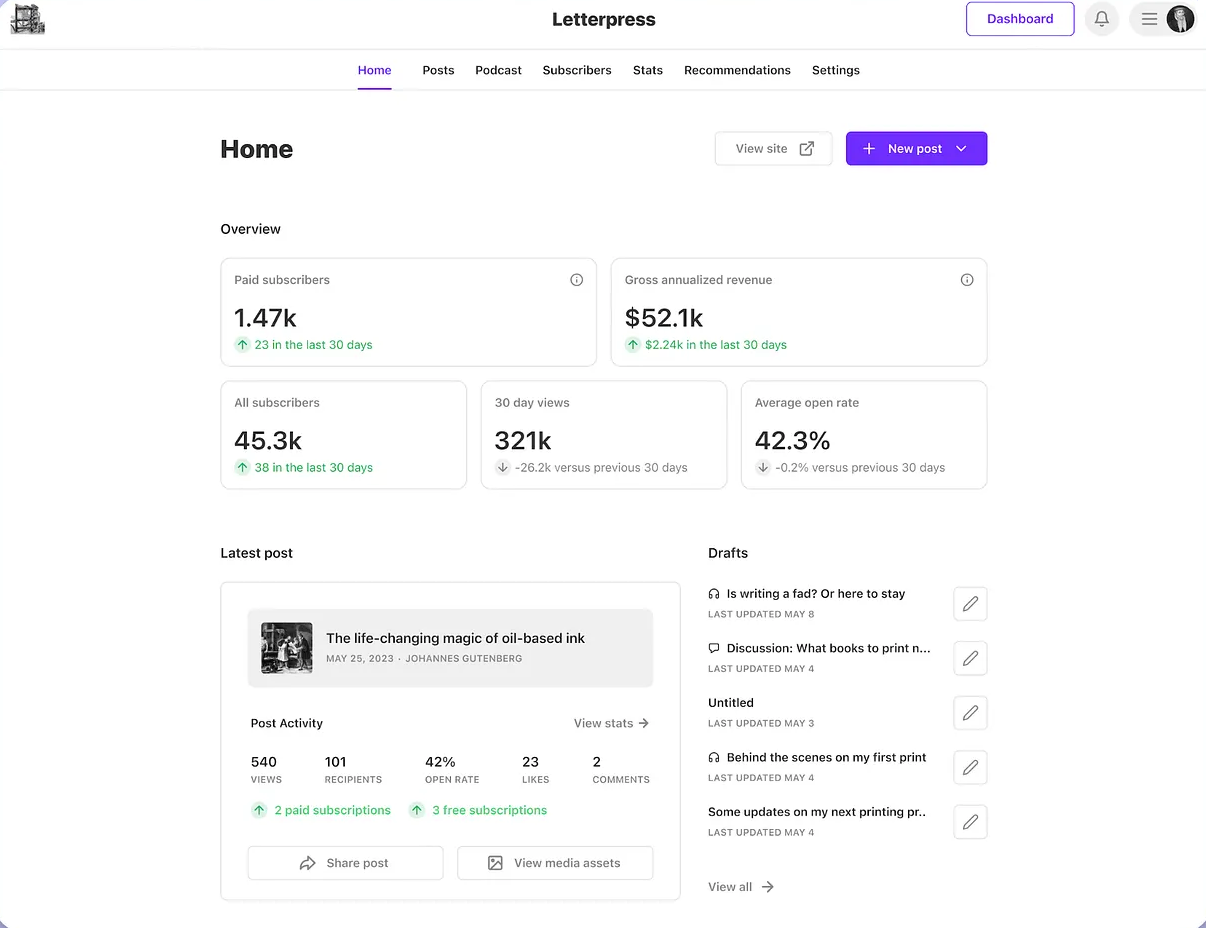Edit the 'Untitled' draft pencil icon
Viewport: 1206px width, 928px height.
pos(970,713)
